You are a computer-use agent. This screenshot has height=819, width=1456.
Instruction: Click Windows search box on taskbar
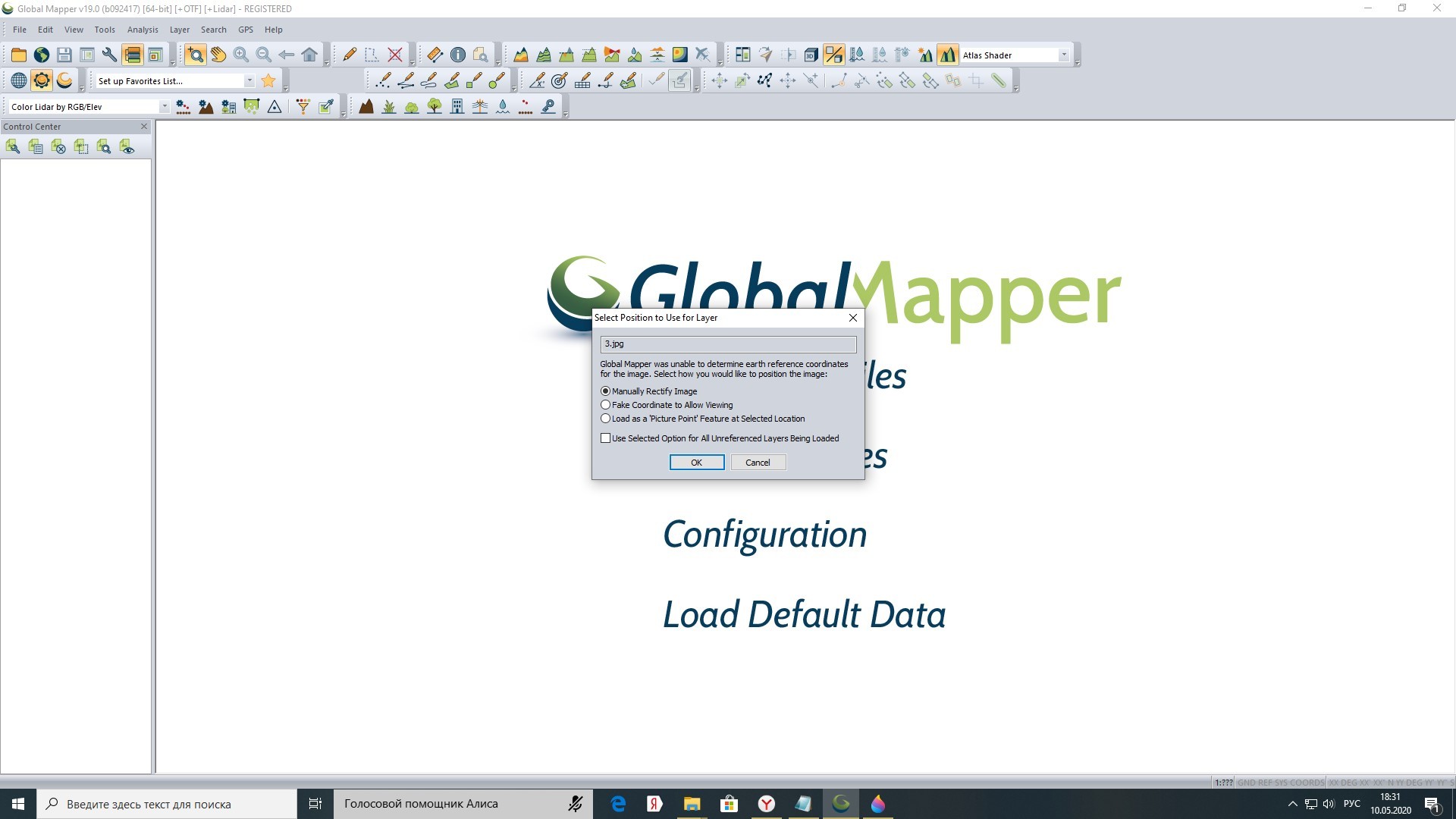[167, 804]
